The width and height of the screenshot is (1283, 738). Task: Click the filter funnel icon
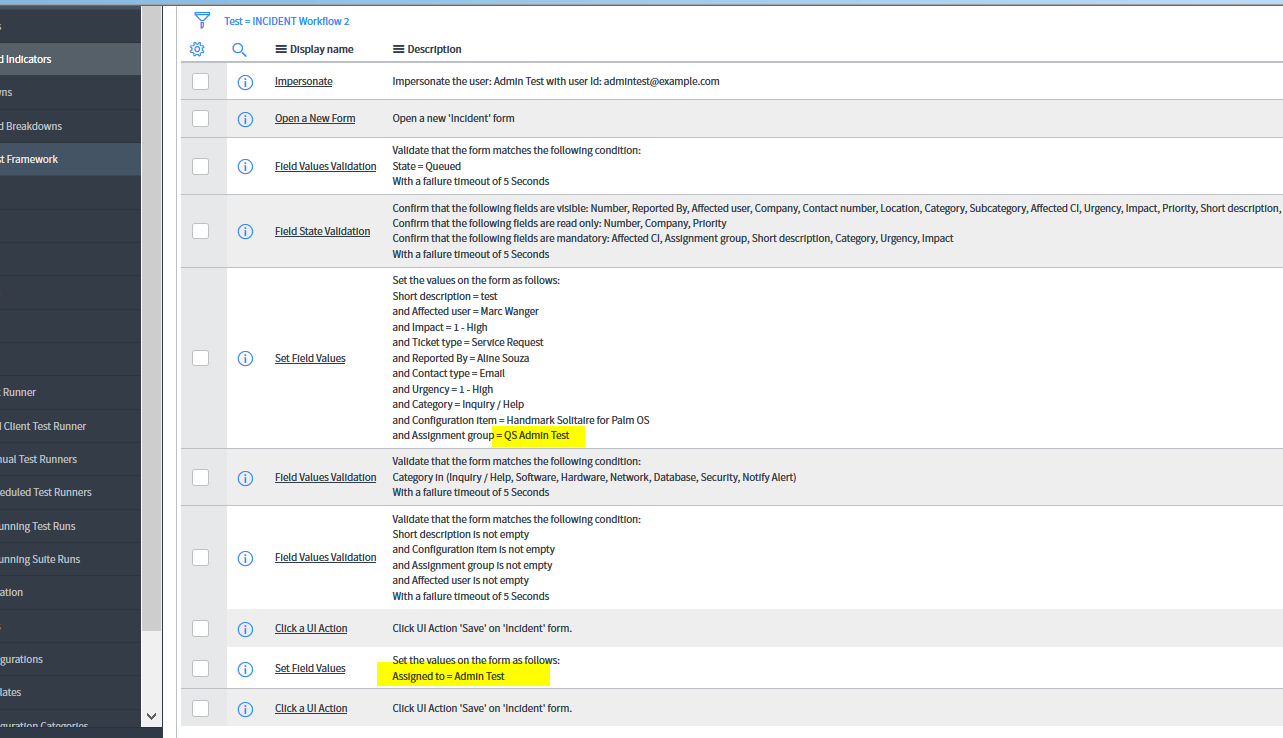202,20
